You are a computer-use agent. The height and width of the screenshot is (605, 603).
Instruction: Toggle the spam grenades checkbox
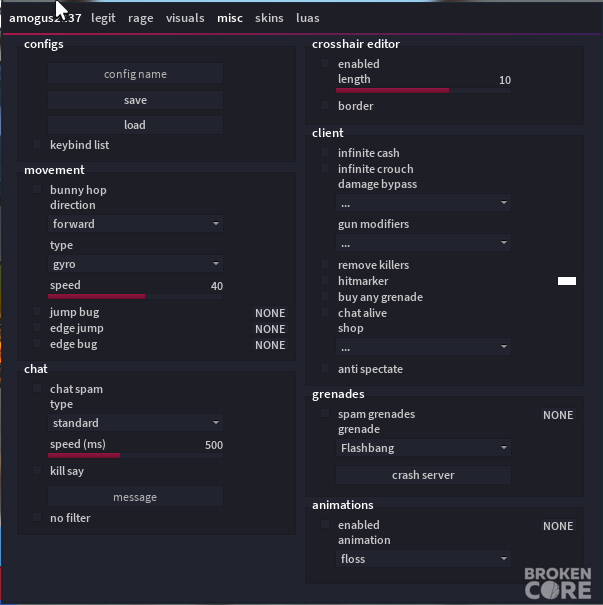(x=325, y=414)
